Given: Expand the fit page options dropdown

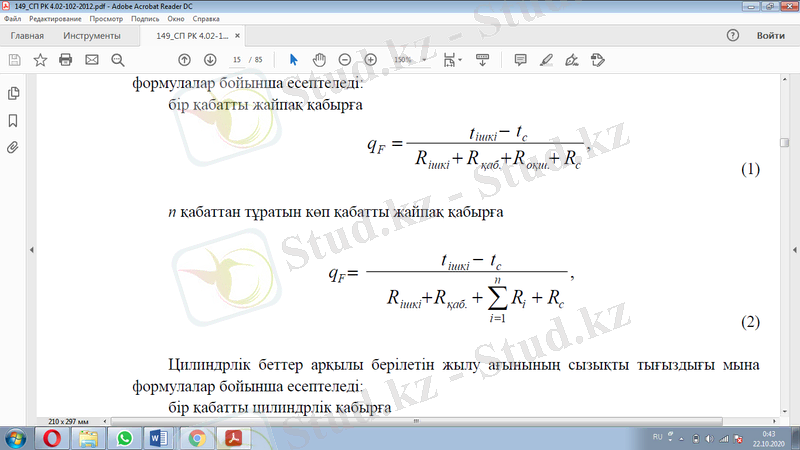Looking at the screenshot, I should point(462,60).
